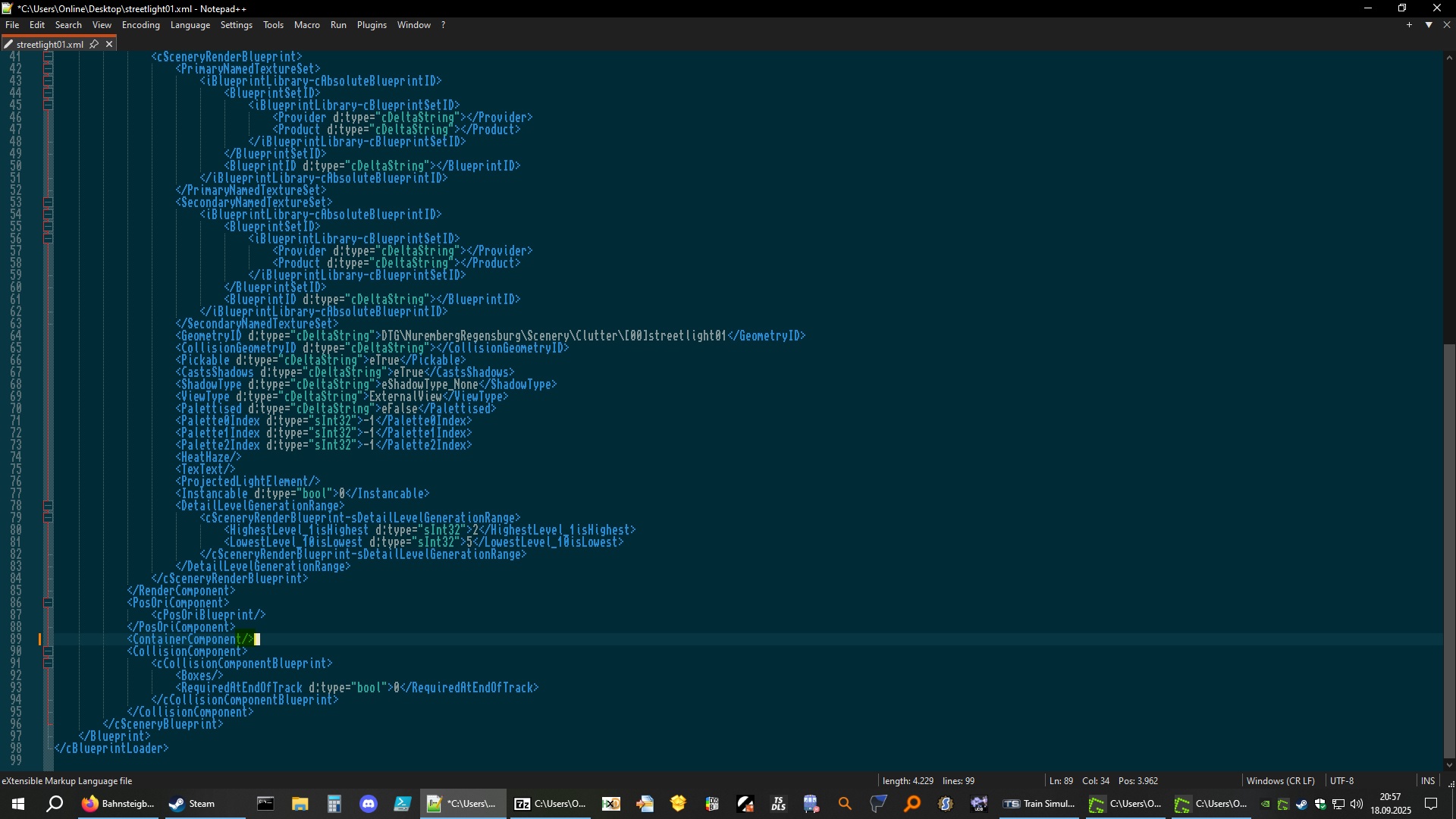Collapse the cSceneryRenderBlueprint fold marker on line 41
1456x819 pixels.
tap(48, 57)
